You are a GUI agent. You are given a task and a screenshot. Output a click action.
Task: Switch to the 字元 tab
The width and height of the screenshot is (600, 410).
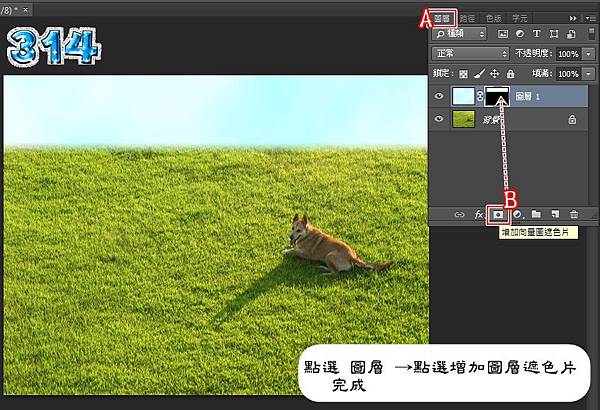tap(520, 18)
